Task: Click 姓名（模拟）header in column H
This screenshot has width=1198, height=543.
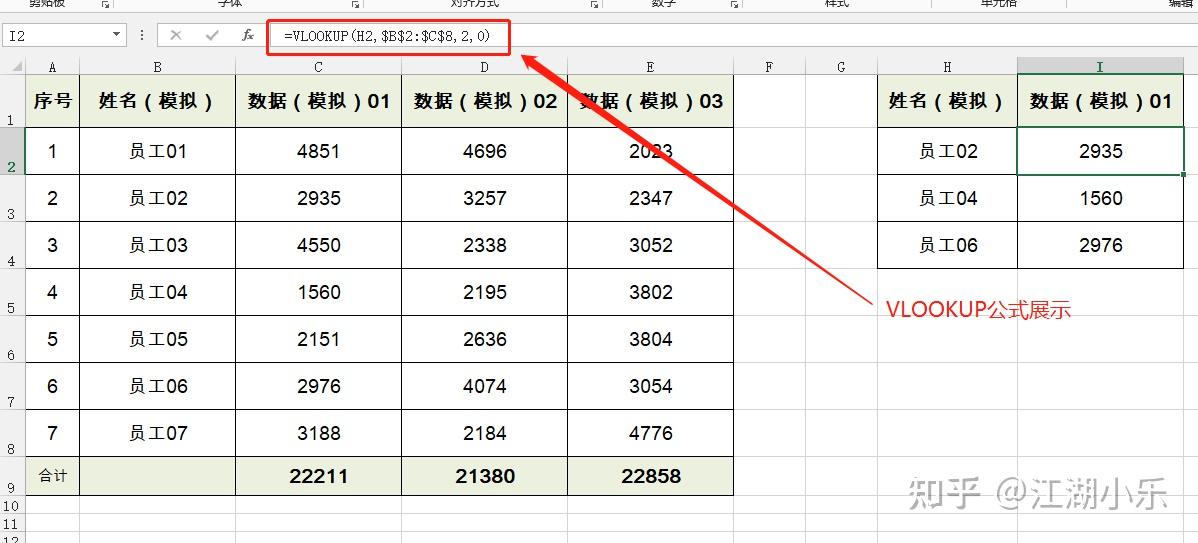Action: click(x=947, y=101)
